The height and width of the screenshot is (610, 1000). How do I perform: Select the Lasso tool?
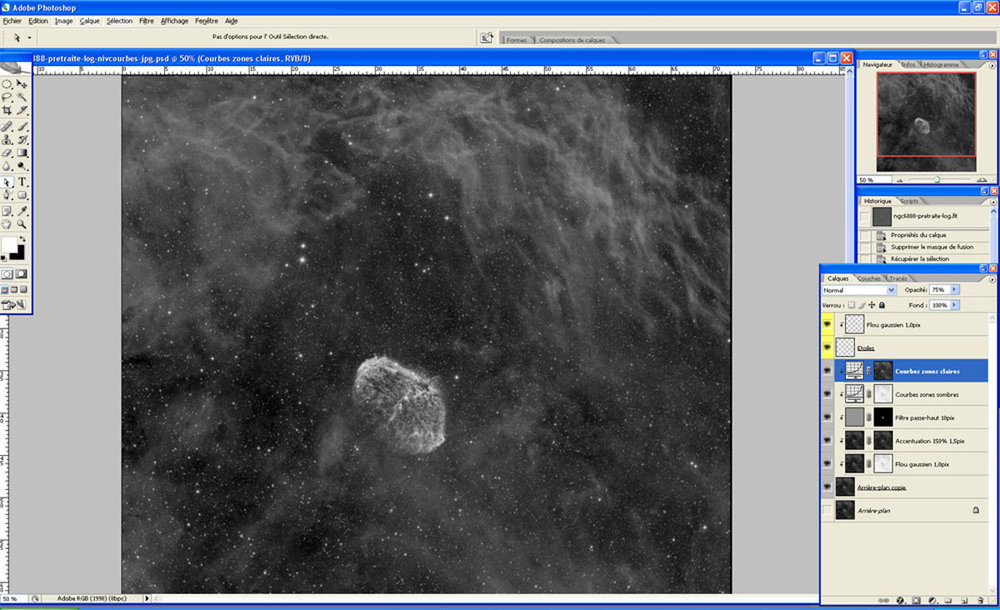click(x=8, y=97)
